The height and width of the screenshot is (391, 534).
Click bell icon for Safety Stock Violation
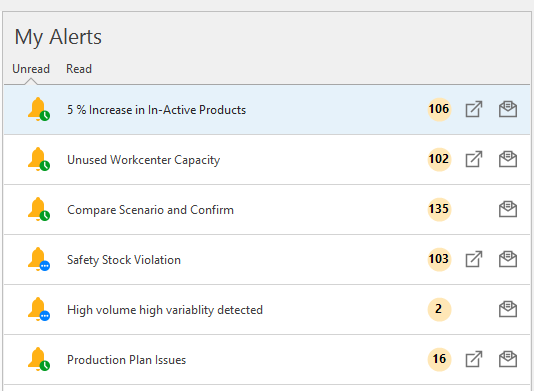(x=39, y=259)
